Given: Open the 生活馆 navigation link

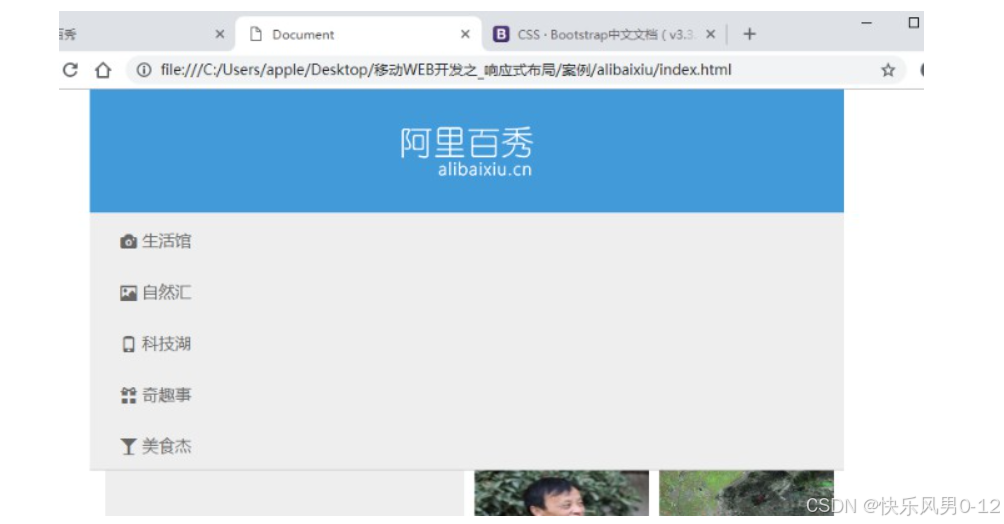Looking at the screenshot, I should [156, 241].
